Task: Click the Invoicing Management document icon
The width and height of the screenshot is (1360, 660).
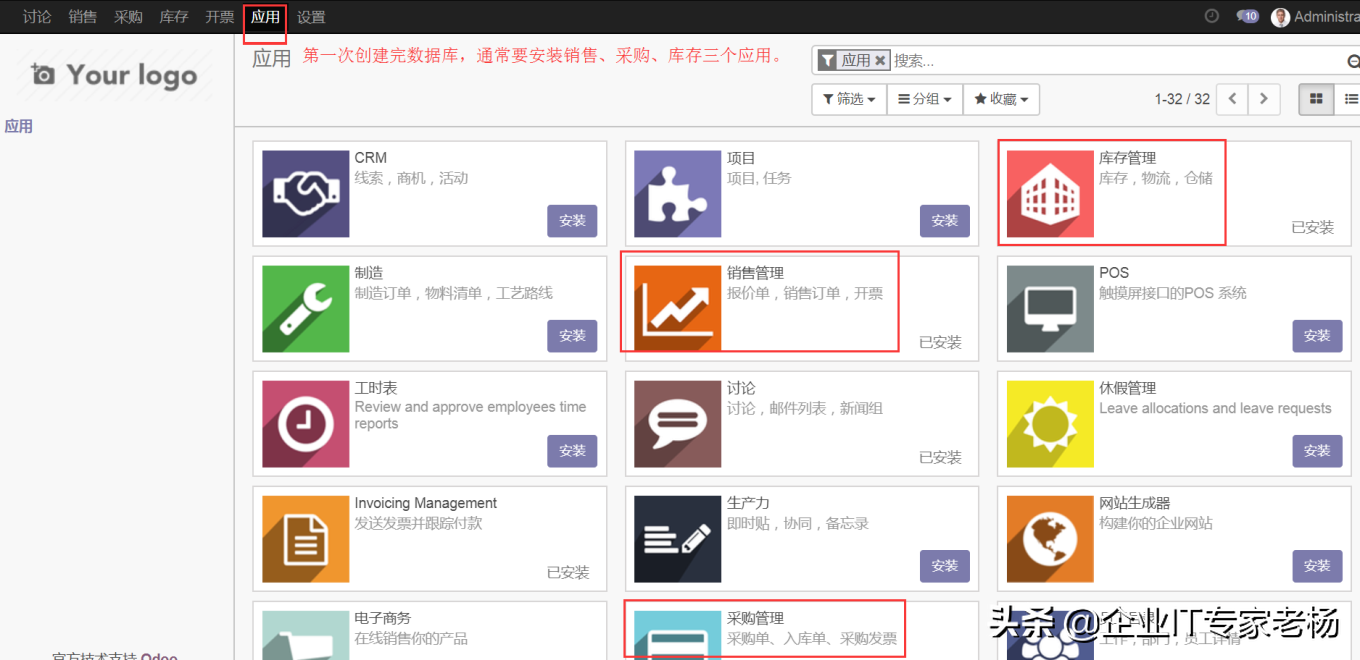Action: pyautogui.click(x=306, y=539)
